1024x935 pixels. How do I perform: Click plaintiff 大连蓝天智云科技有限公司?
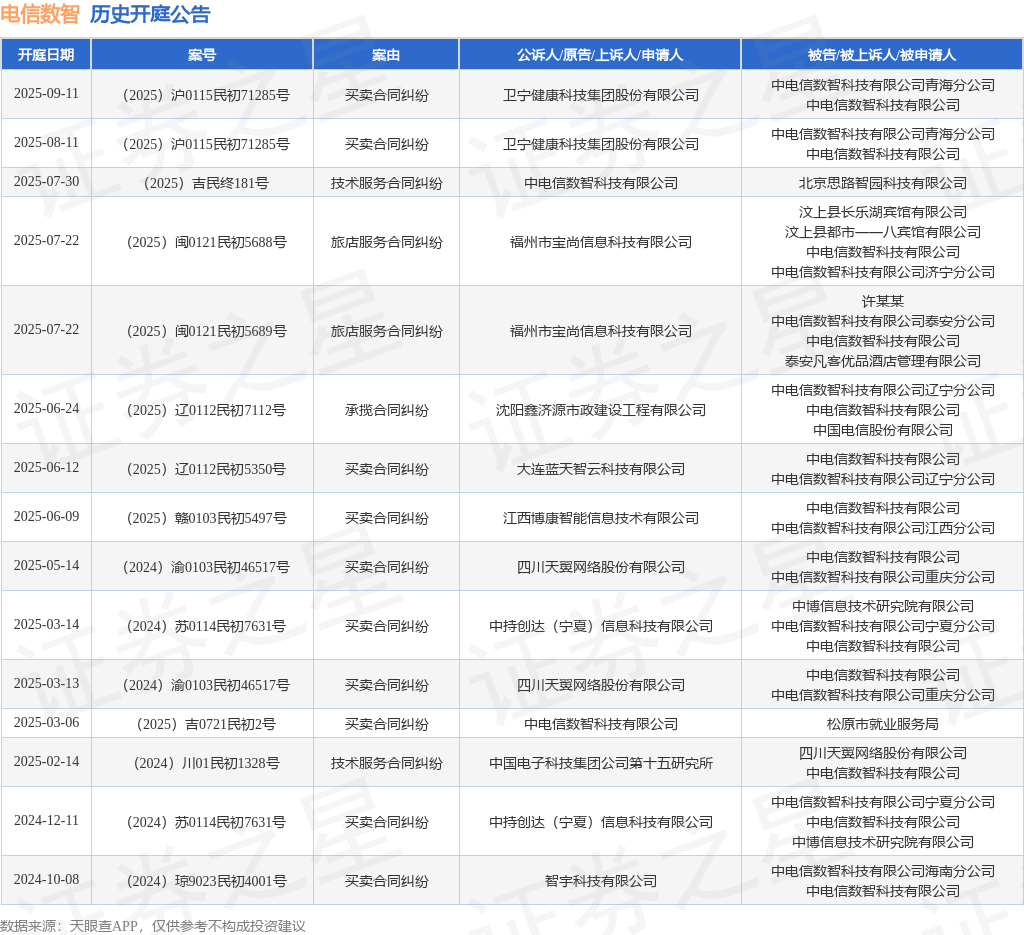pos(600,469)
